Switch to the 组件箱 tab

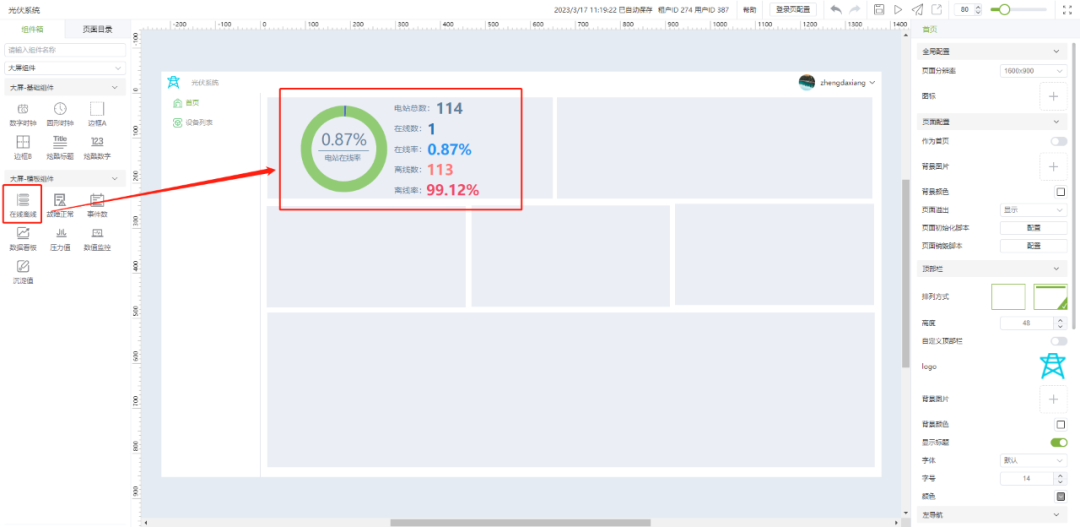pyautogui.click(x=32, y=30)
